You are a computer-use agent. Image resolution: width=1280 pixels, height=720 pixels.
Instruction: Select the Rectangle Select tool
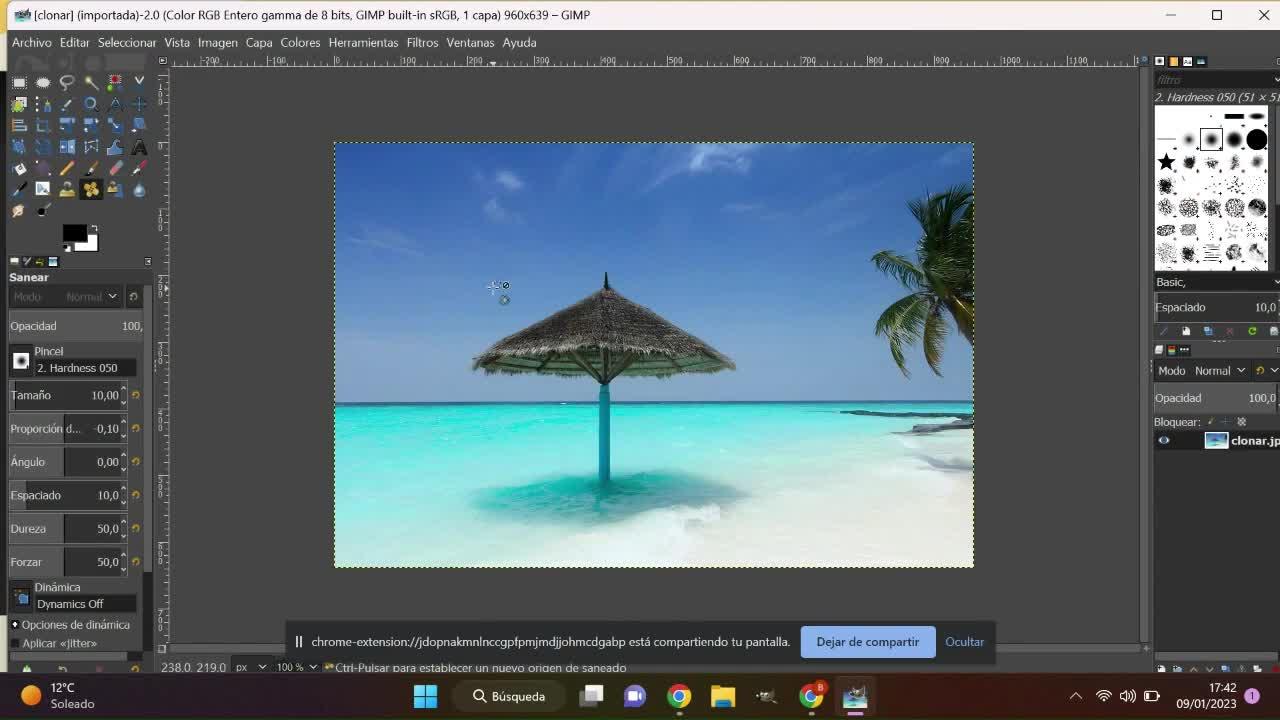(19, 82)
